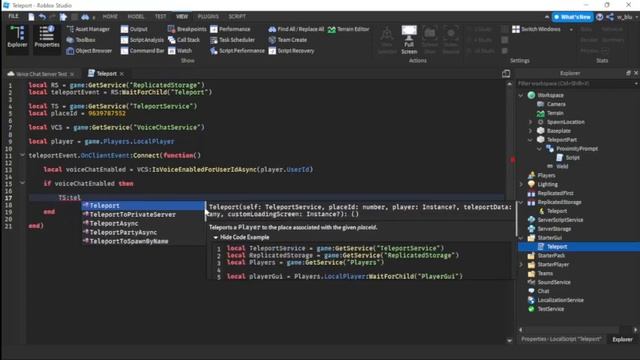640x360 pixels.
Task: Collapse the ribbon with the chevron
Action: click(x=547, y=17)
